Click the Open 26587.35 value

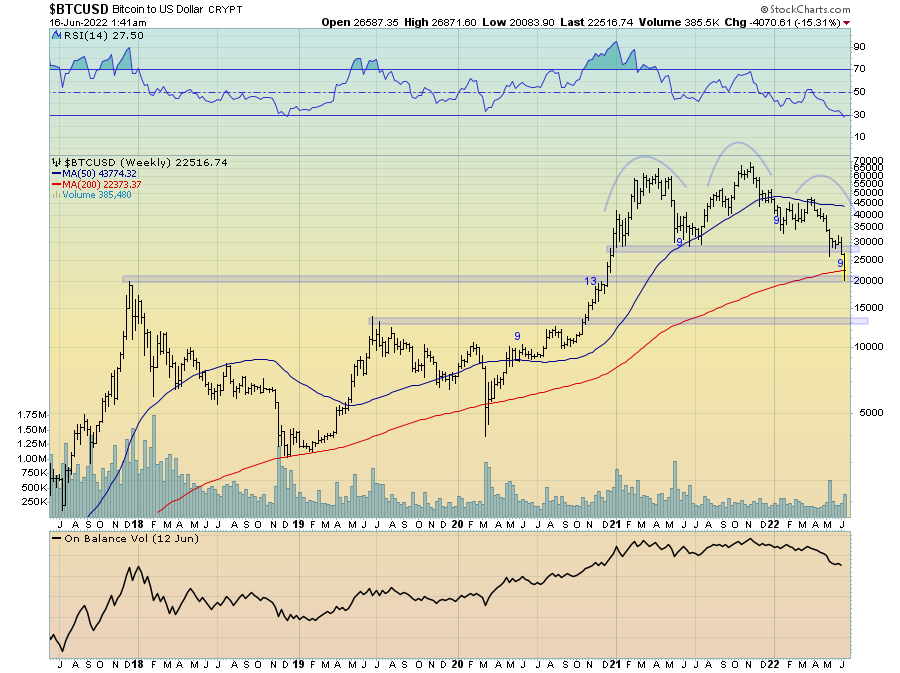[359, 22]
